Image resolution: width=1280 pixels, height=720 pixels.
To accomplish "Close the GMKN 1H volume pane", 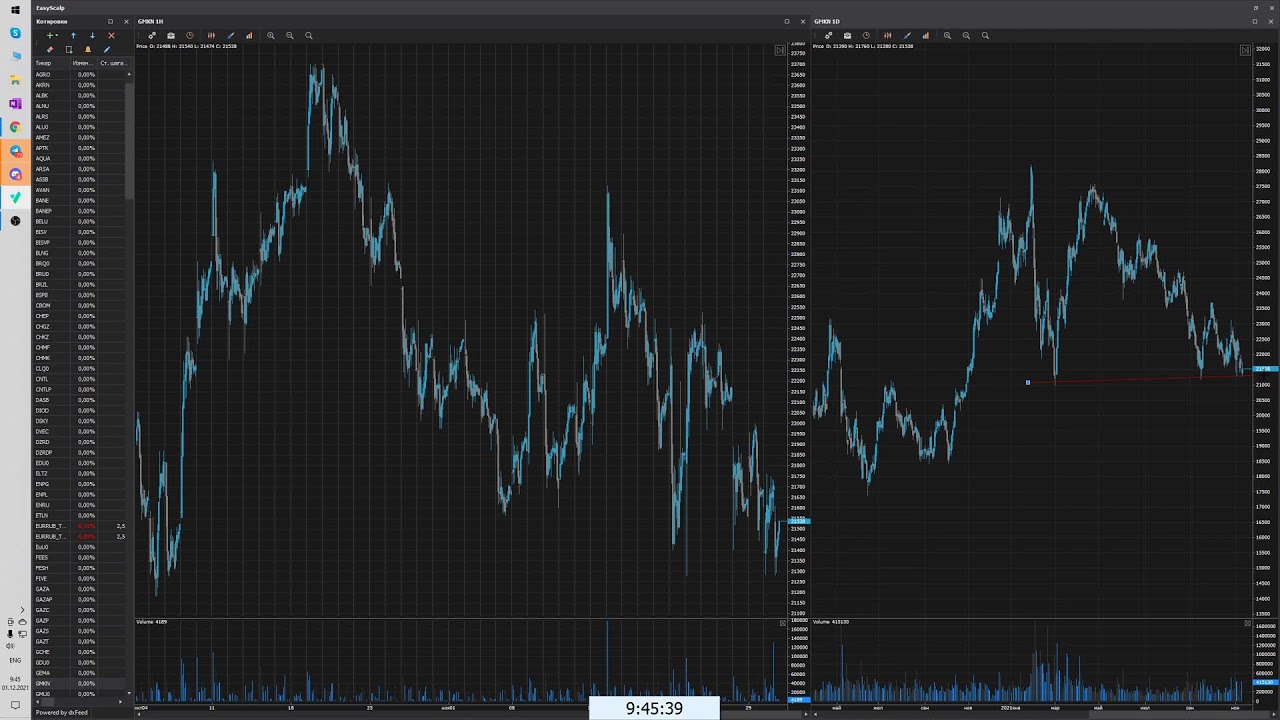I will (x=783, y=623).
